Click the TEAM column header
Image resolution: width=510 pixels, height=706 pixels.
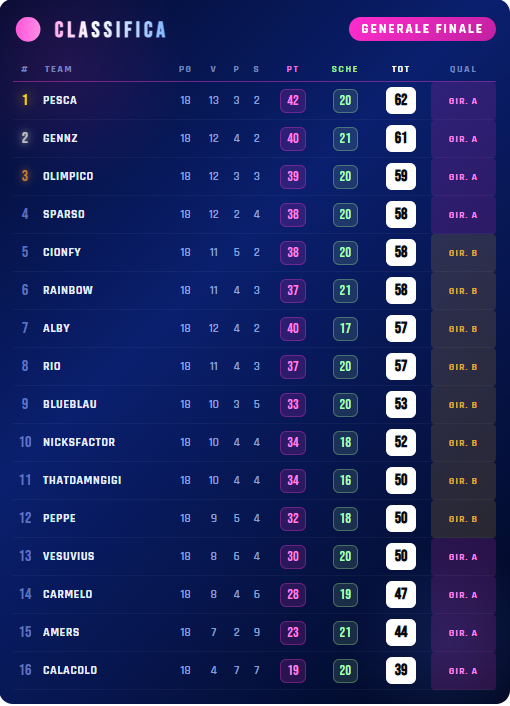(x=58, y=69)
